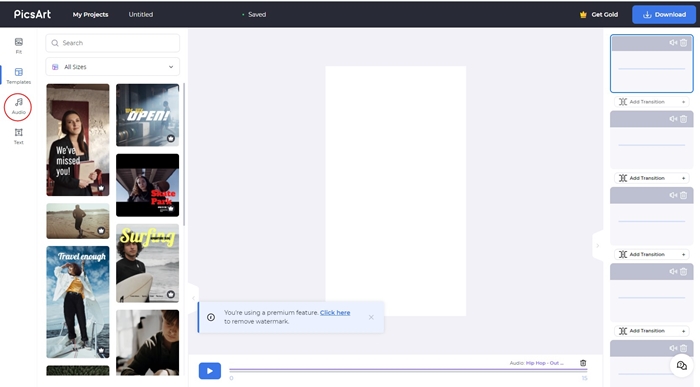This screenshot has height=387, width=700.
Task: Delete the second clip with trash icon
Action: 683,119
